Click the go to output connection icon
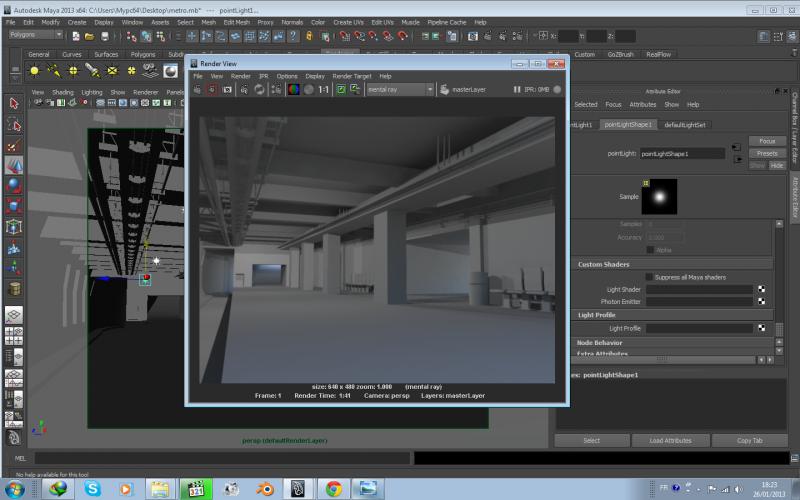 coord(738,160)
